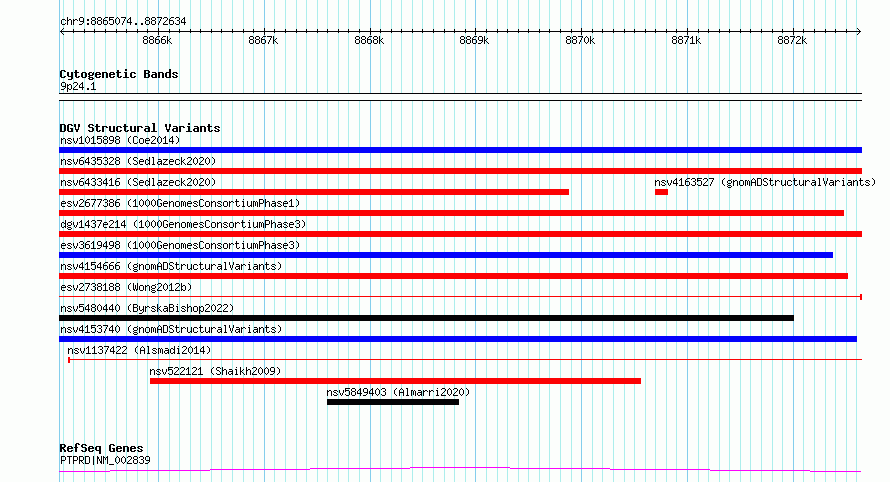The height and width of the screenshot is (482, 890).
Task: Click the 8870k ruler tick label
Action: 580,40
